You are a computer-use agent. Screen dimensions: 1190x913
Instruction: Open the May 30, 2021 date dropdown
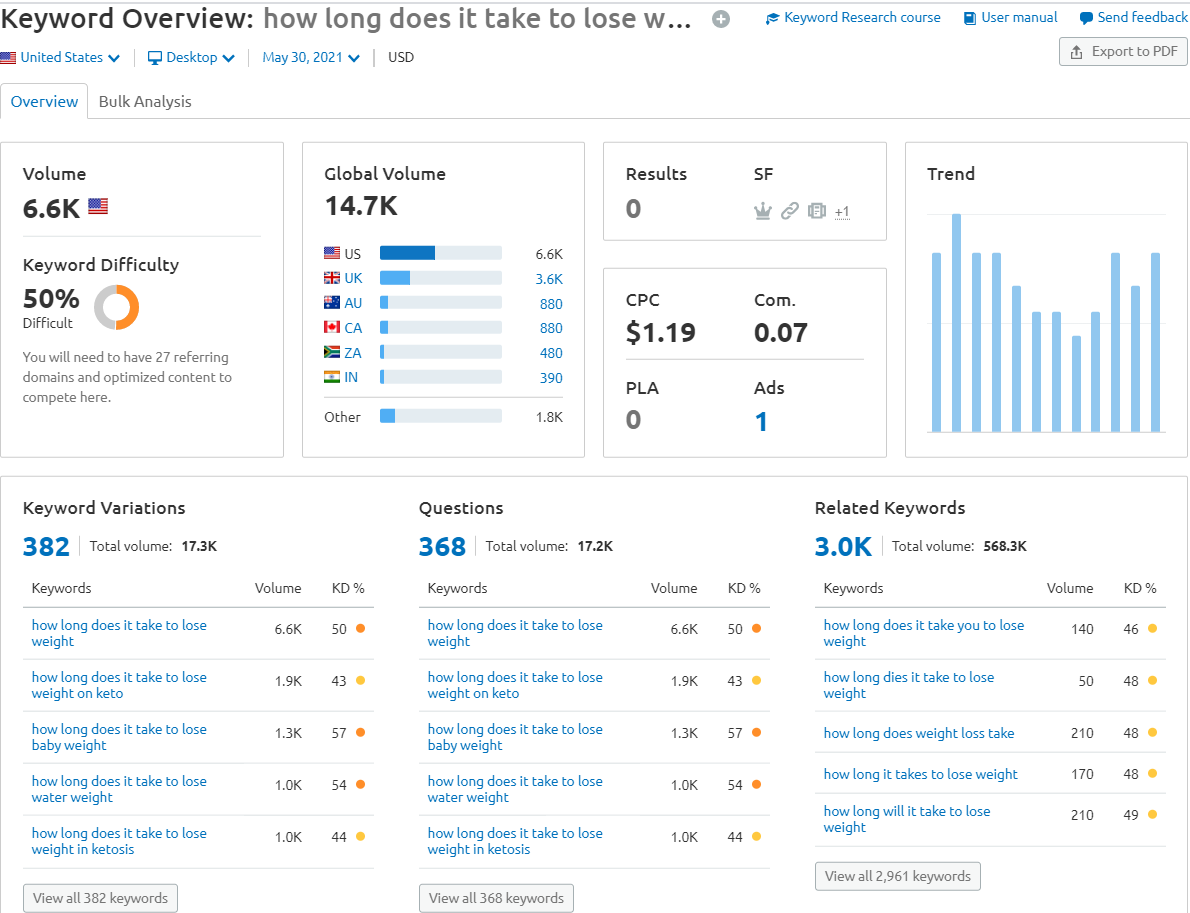[x=310, y=58]
